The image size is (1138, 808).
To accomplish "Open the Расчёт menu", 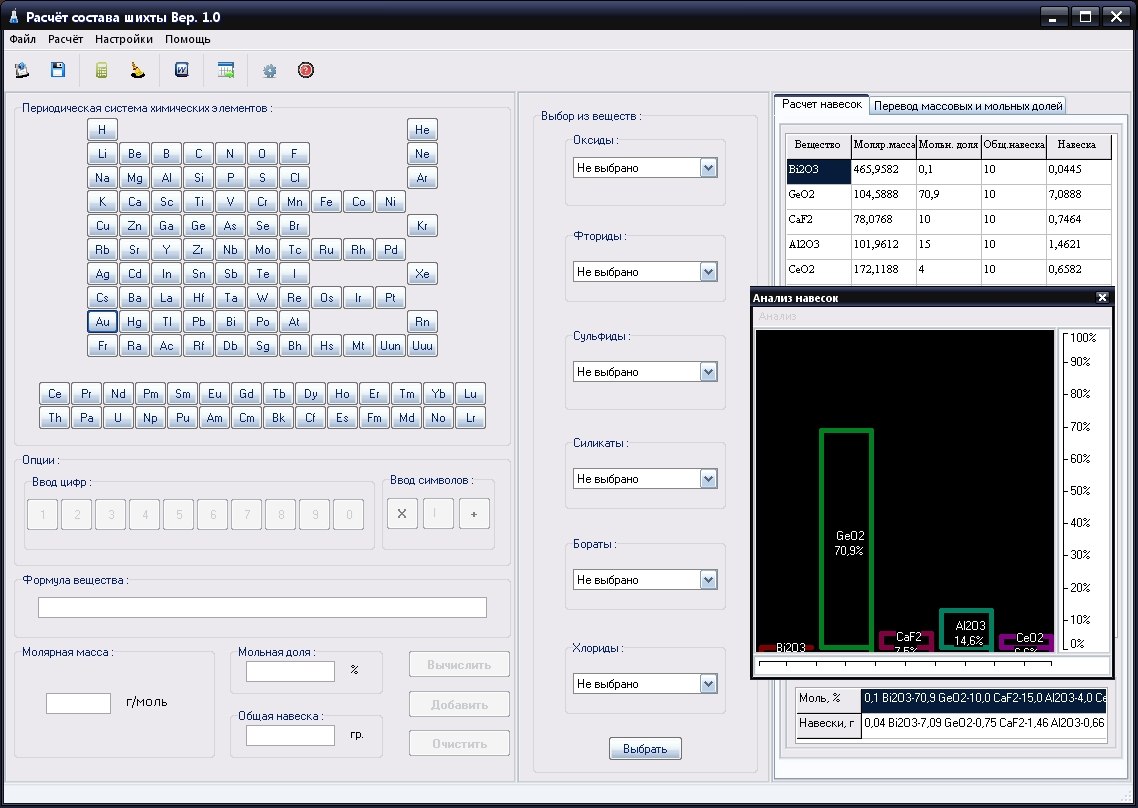I will point(65,39).
